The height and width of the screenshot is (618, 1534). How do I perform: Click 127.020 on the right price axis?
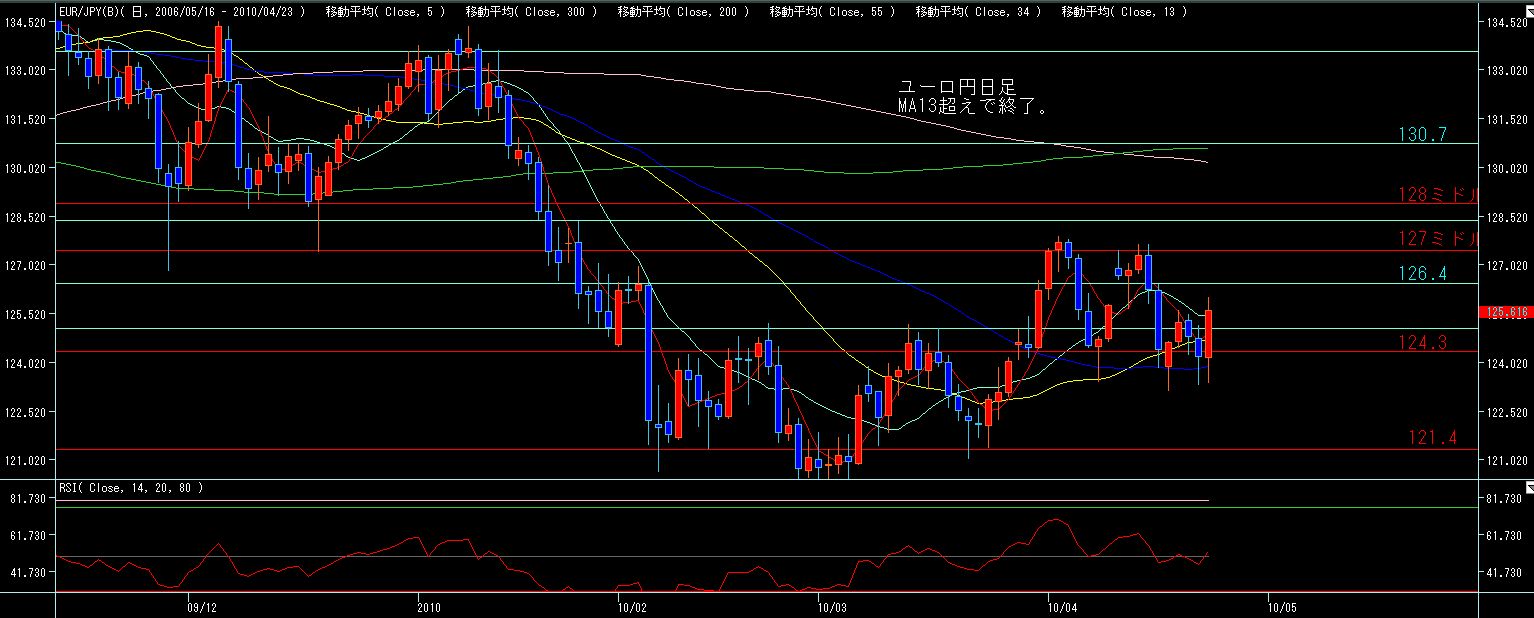click(1507, 266)
